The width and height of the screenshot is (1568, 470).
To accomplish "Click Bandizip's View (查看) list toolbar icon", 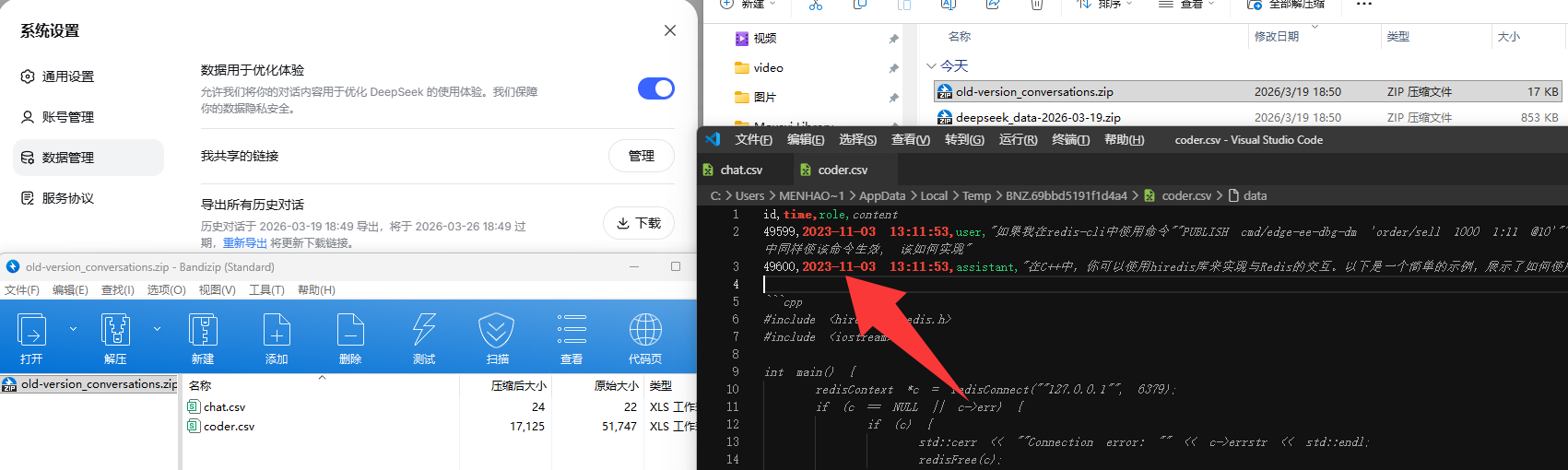I will (572, 330).
